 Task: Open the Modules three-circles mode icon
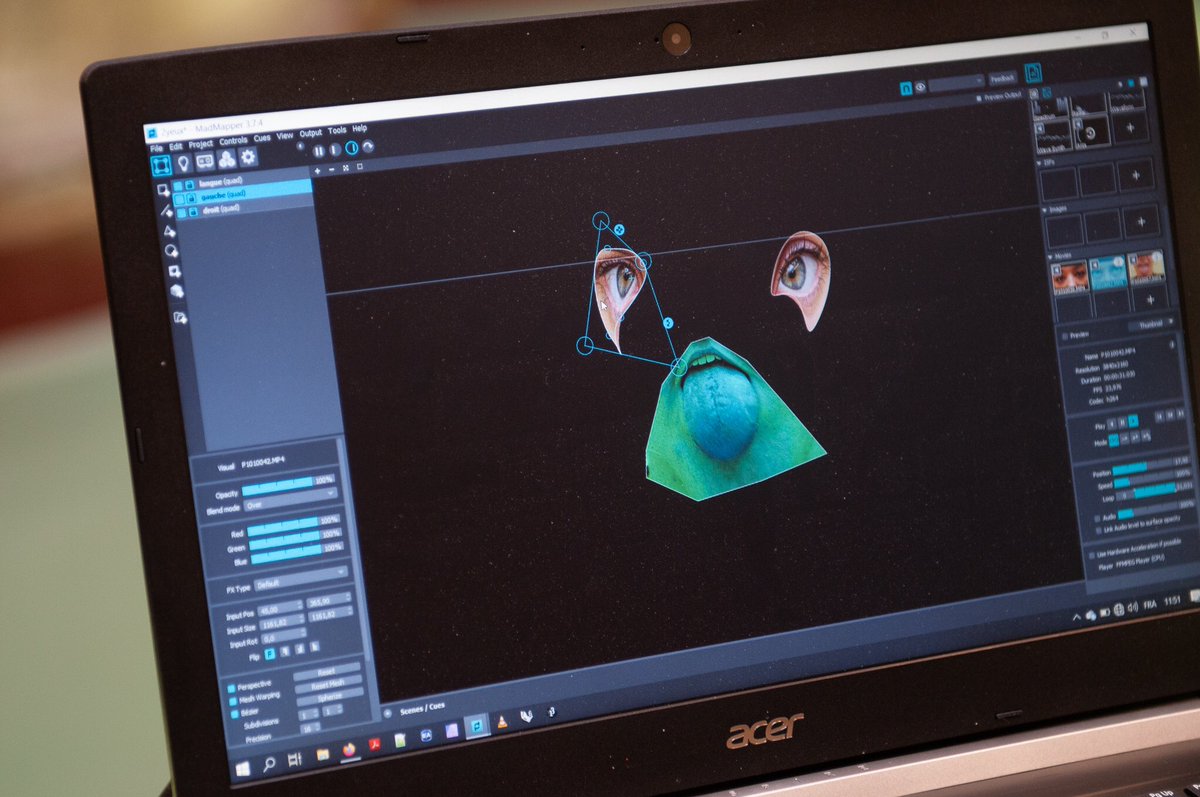pos(227,159)
